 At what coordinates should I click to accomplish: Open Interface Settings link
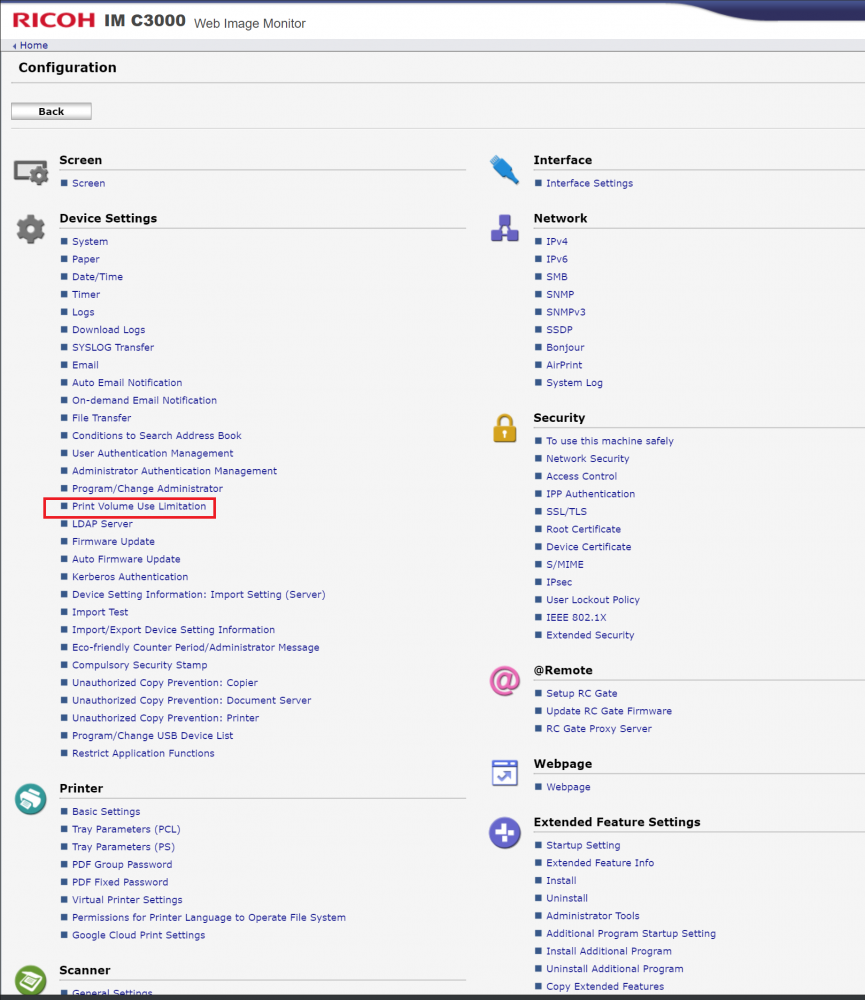(589, 184)
